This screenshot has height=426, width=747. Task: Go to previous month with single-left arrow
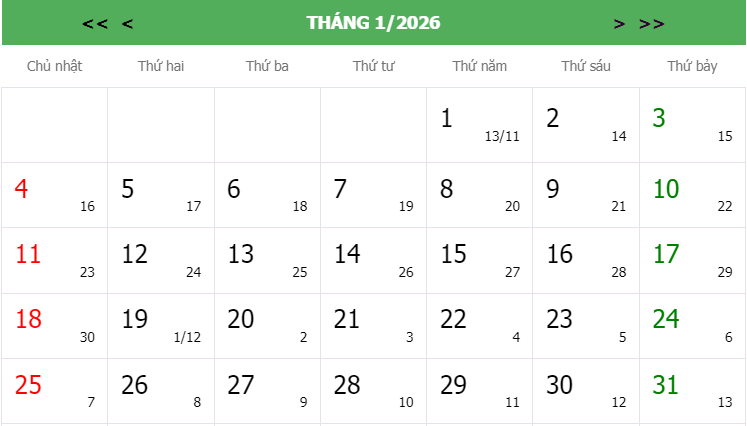coord(127,23)
